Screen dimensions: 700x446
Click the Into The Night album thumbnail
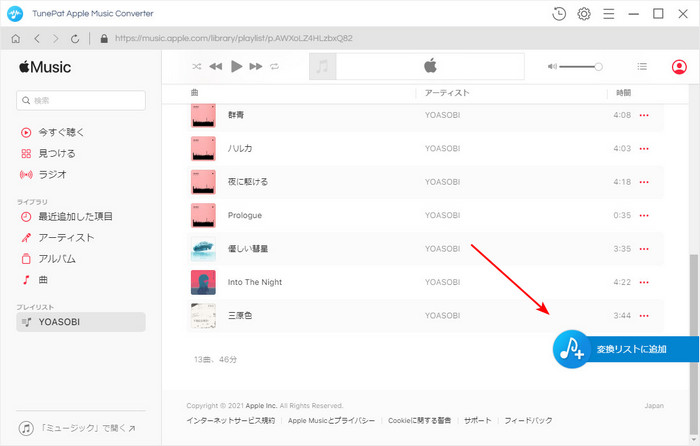(x=203, y=283)
